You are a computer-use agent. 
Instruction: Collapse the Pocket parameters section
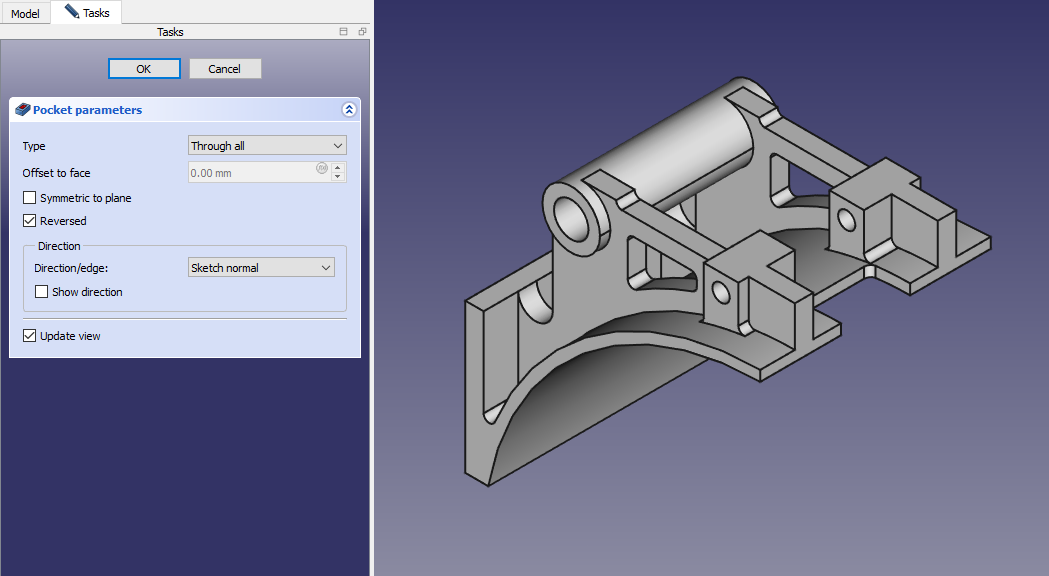[x=348, y=110]
